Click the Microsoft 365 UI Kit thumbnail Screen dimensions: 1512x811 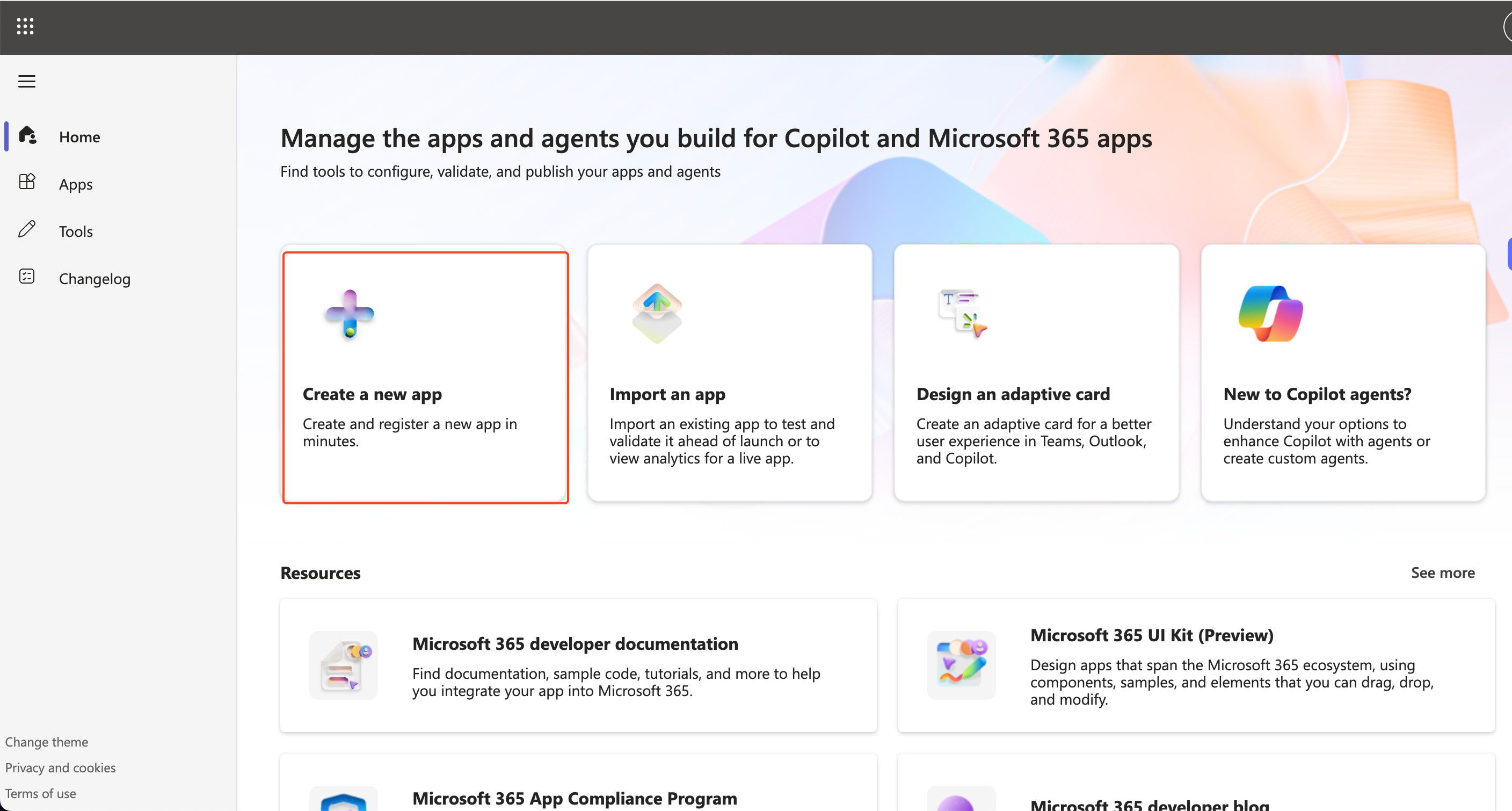[x=962, y=665]
